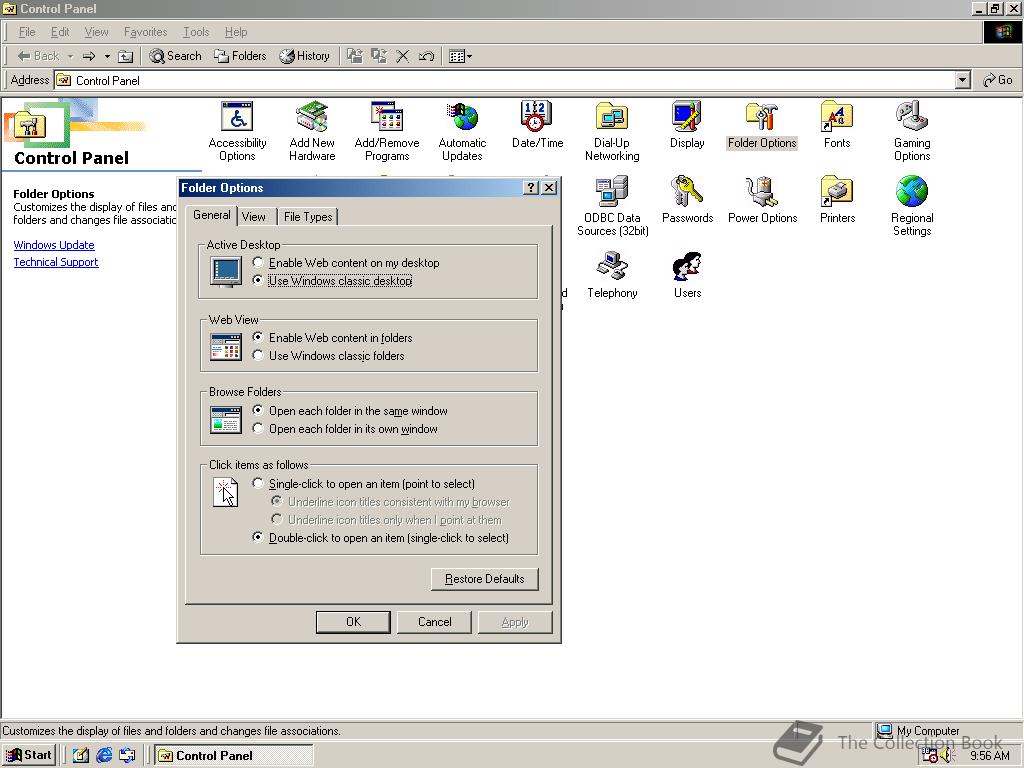Click the Copy To toolbar icon
The height and width of the screenshot is (768, 1024).
pyautogui.click(x=379, y=56)
